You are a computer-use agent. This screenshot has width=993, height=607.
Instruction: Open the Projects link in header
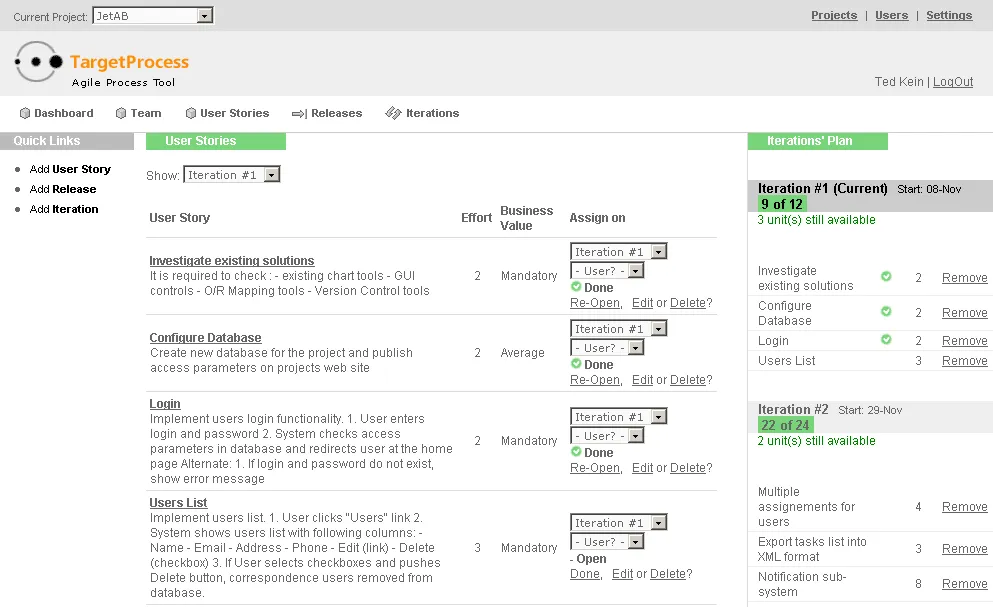(834, 15)
